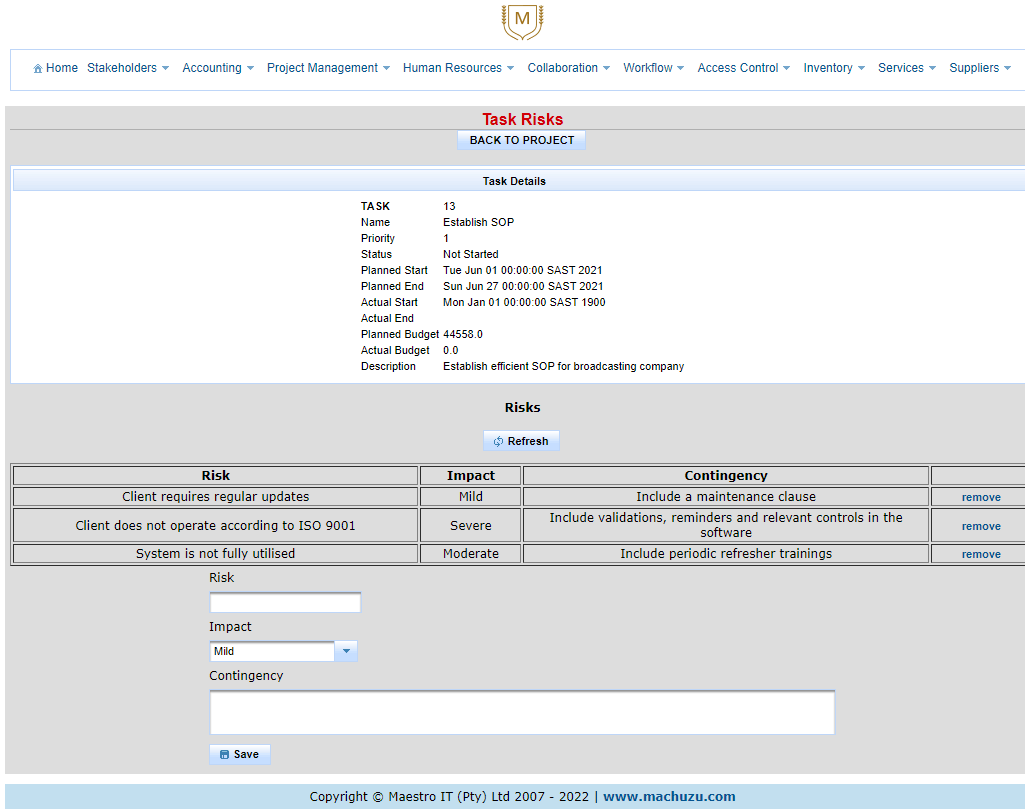Click the Home icon in navbar

pos(38,69)
